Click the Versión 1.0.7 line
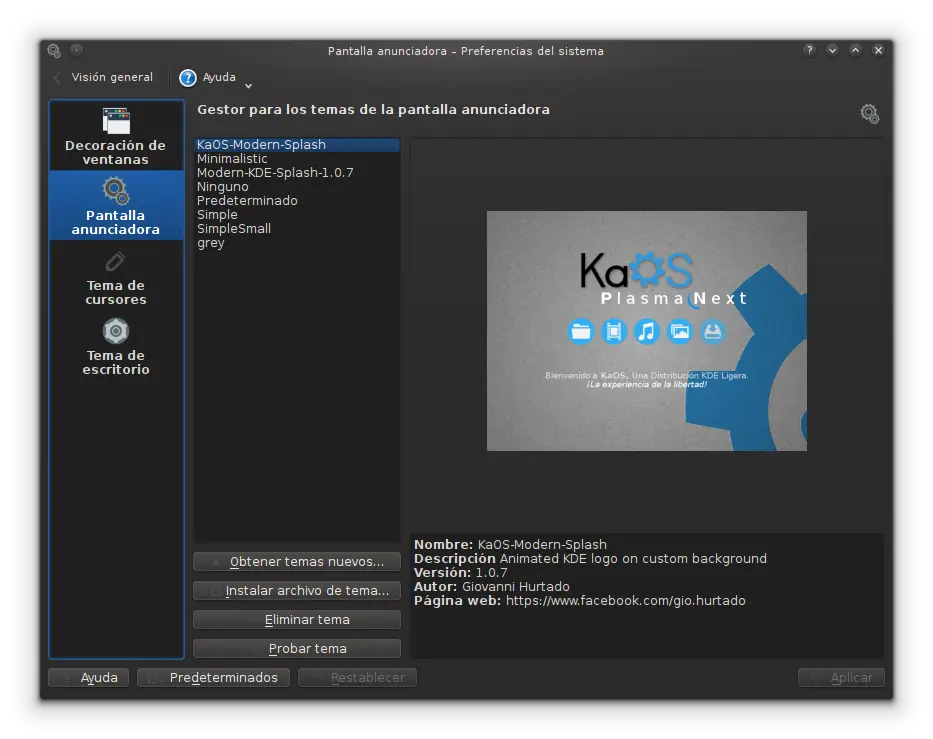 point(461,573)
